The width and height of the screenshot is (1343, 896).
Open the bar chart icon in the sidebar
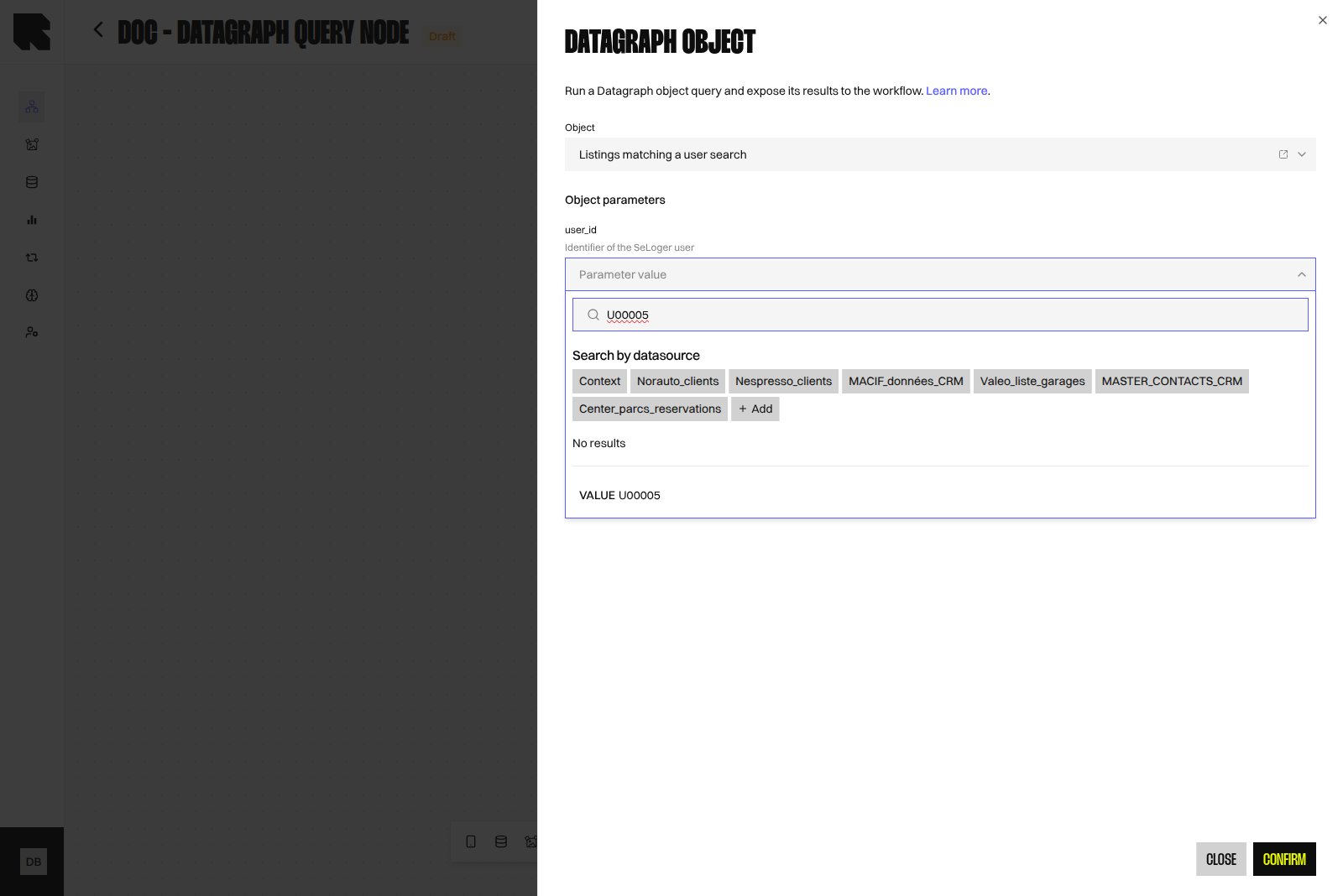click(x=32, y=220)
